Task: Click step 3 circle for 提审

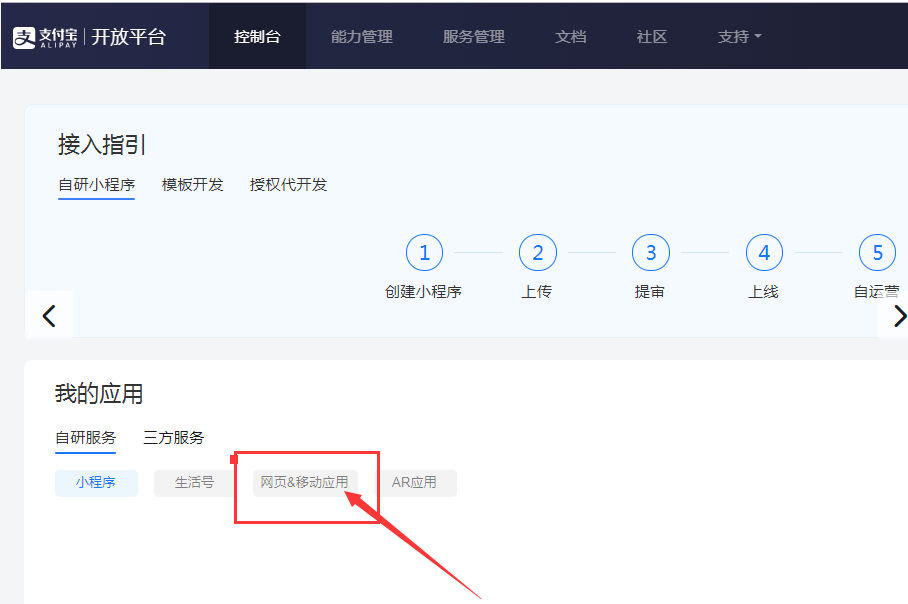Action: click(x=651, y=253)
